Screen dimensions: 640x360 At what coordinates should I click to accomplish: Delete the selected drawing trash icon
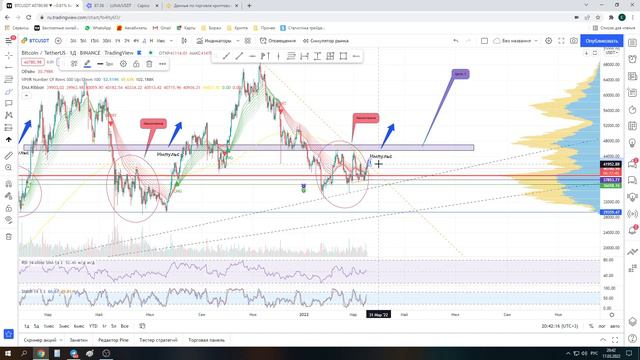pyautogui.click(x=149, y=64)
